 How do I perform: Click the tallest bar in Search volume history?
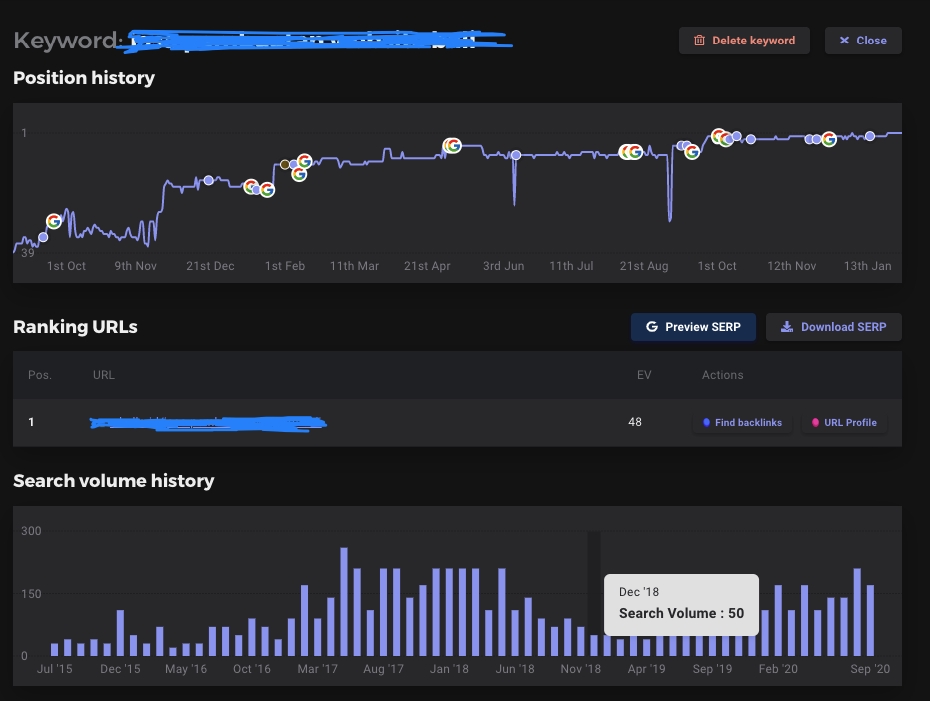tap(344, 601)
